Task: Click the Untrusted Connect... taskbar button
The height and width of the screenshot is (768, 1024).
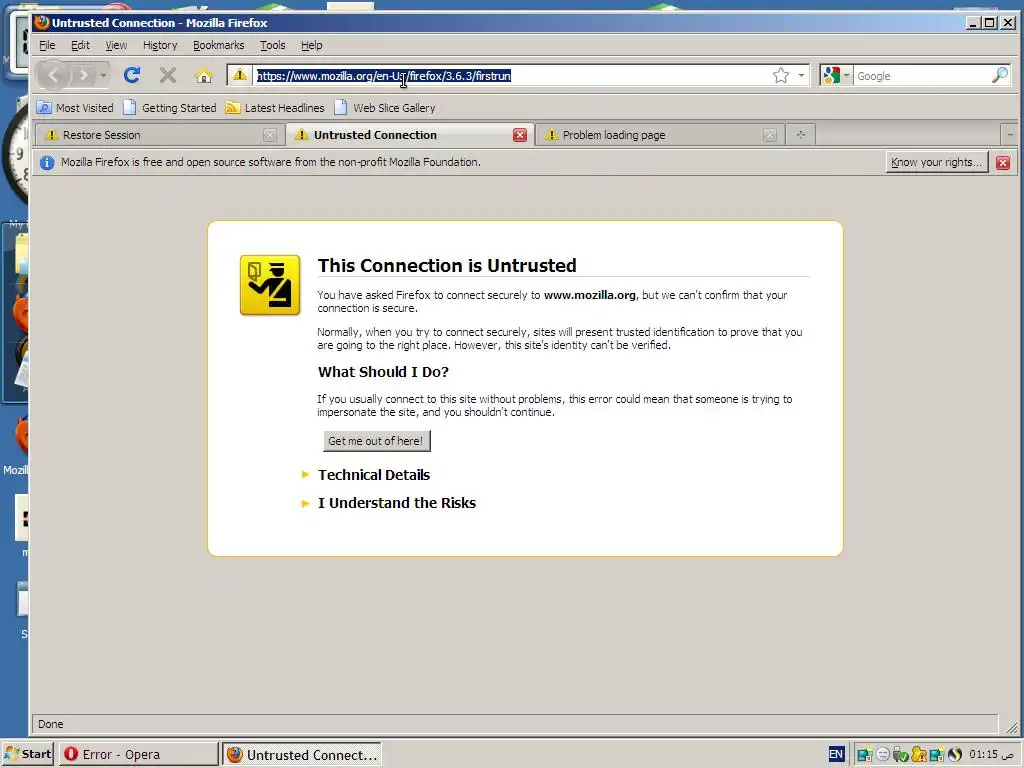Action: [x=302, y=754]
